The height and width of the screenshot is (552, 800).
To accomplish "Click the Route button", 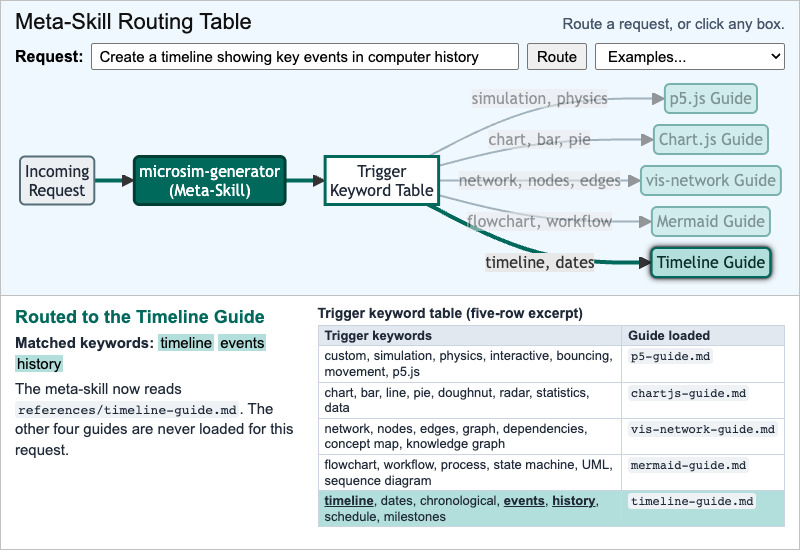I will click(x=557, y=57).
